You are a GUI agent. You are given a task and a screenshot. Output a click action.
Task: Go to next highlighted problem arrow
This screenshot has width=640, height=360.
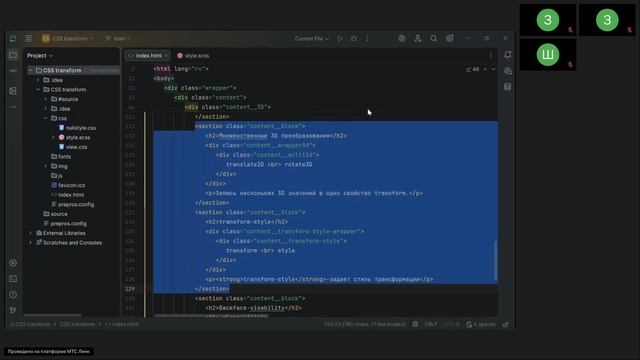493,69
